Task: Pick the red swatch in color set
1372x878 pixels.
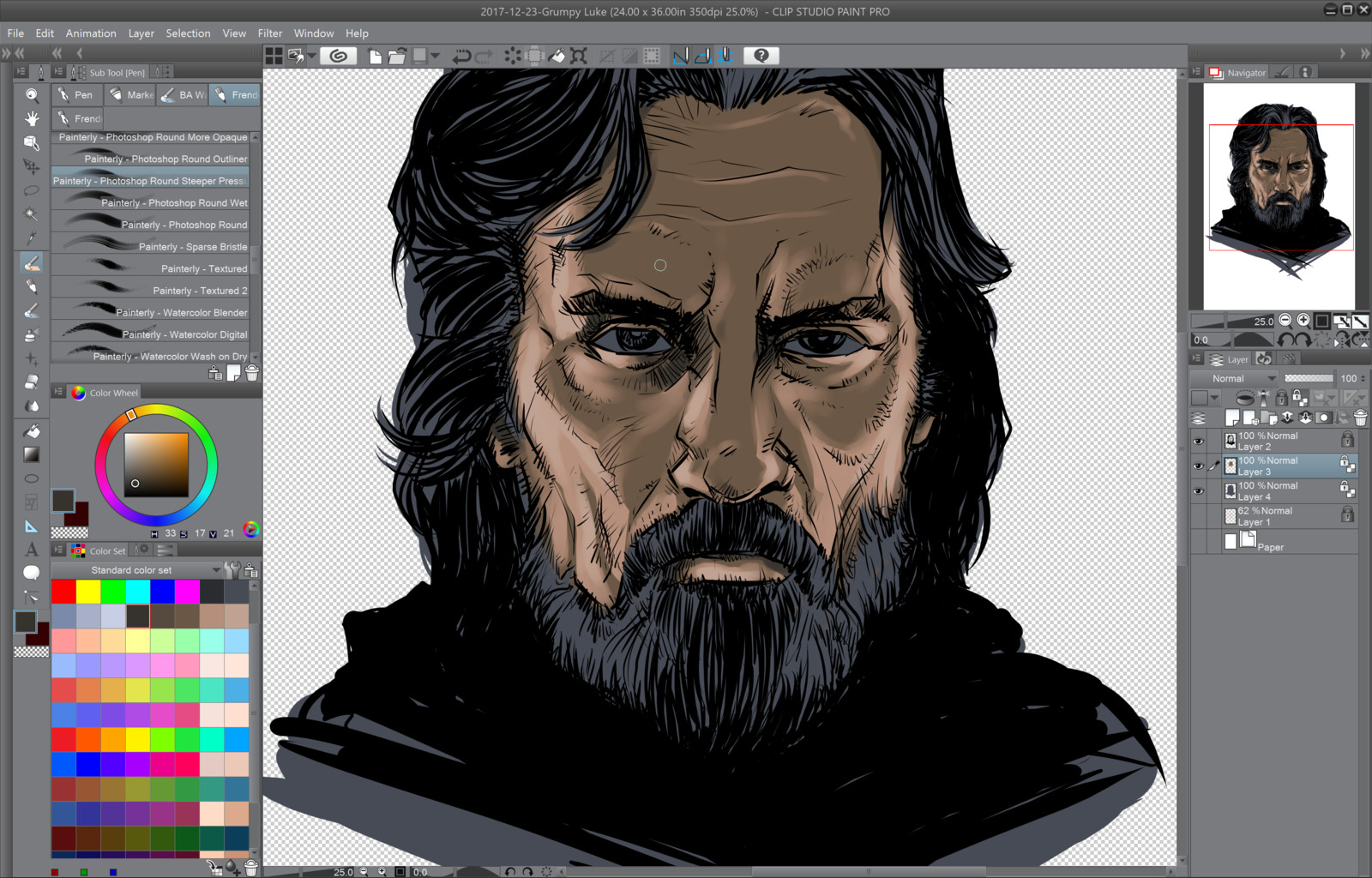Action: point(63,591)
